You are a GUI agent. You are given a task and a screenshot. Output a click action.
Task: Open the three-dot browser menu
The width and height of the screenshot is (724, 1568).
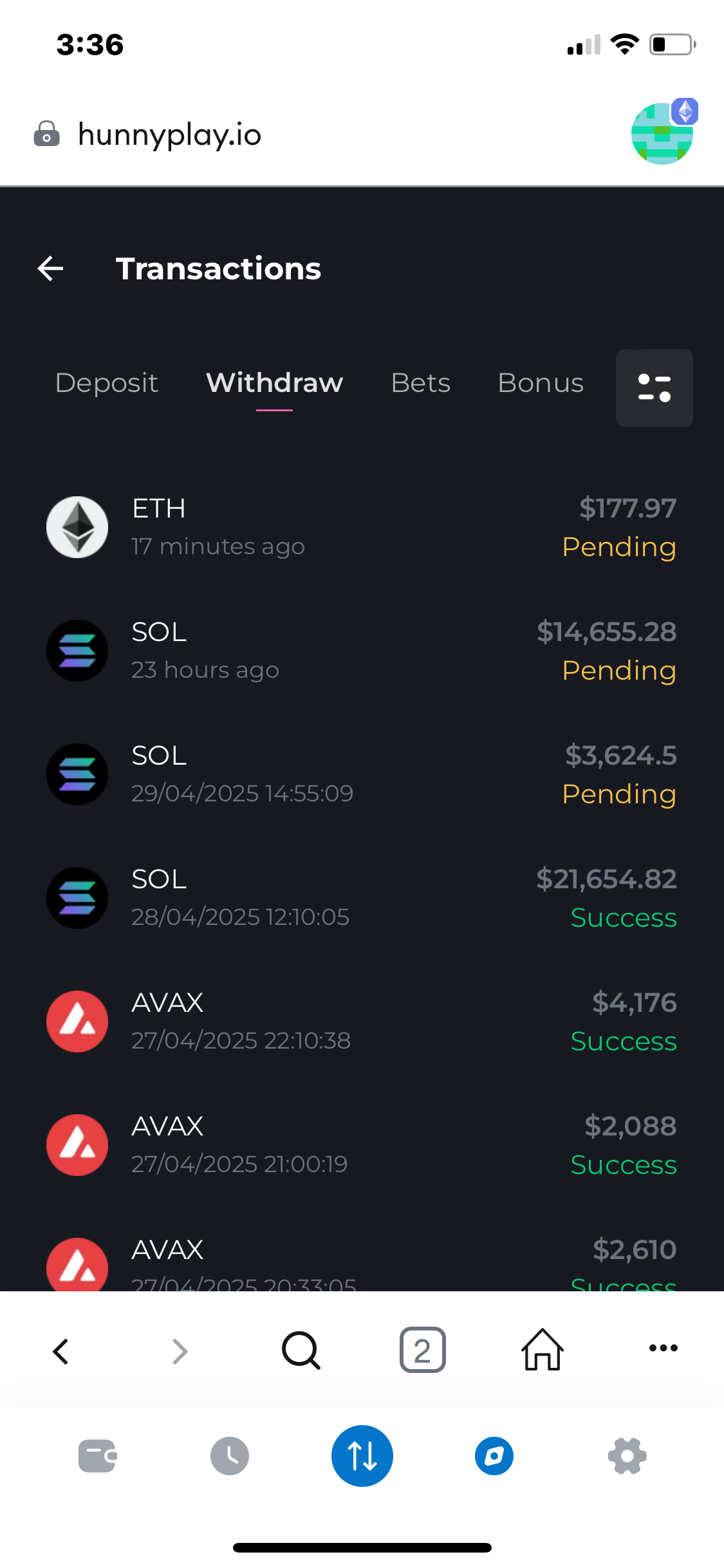663,1348
